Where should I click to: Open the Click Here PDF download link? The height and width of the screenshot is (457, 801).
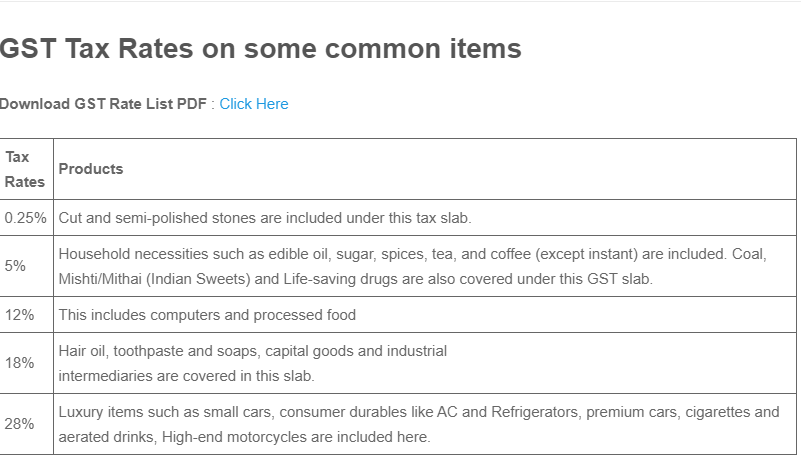[x=254, y=104]
